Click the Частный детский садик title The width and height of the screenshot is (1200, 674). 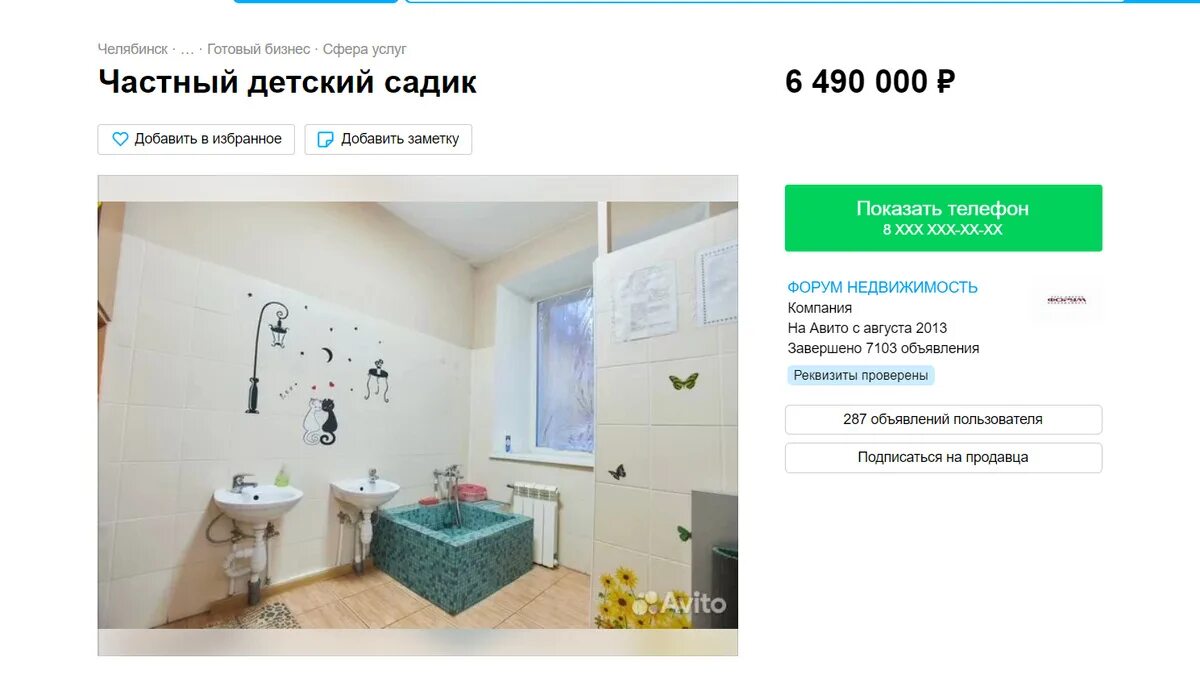[287, 82]
